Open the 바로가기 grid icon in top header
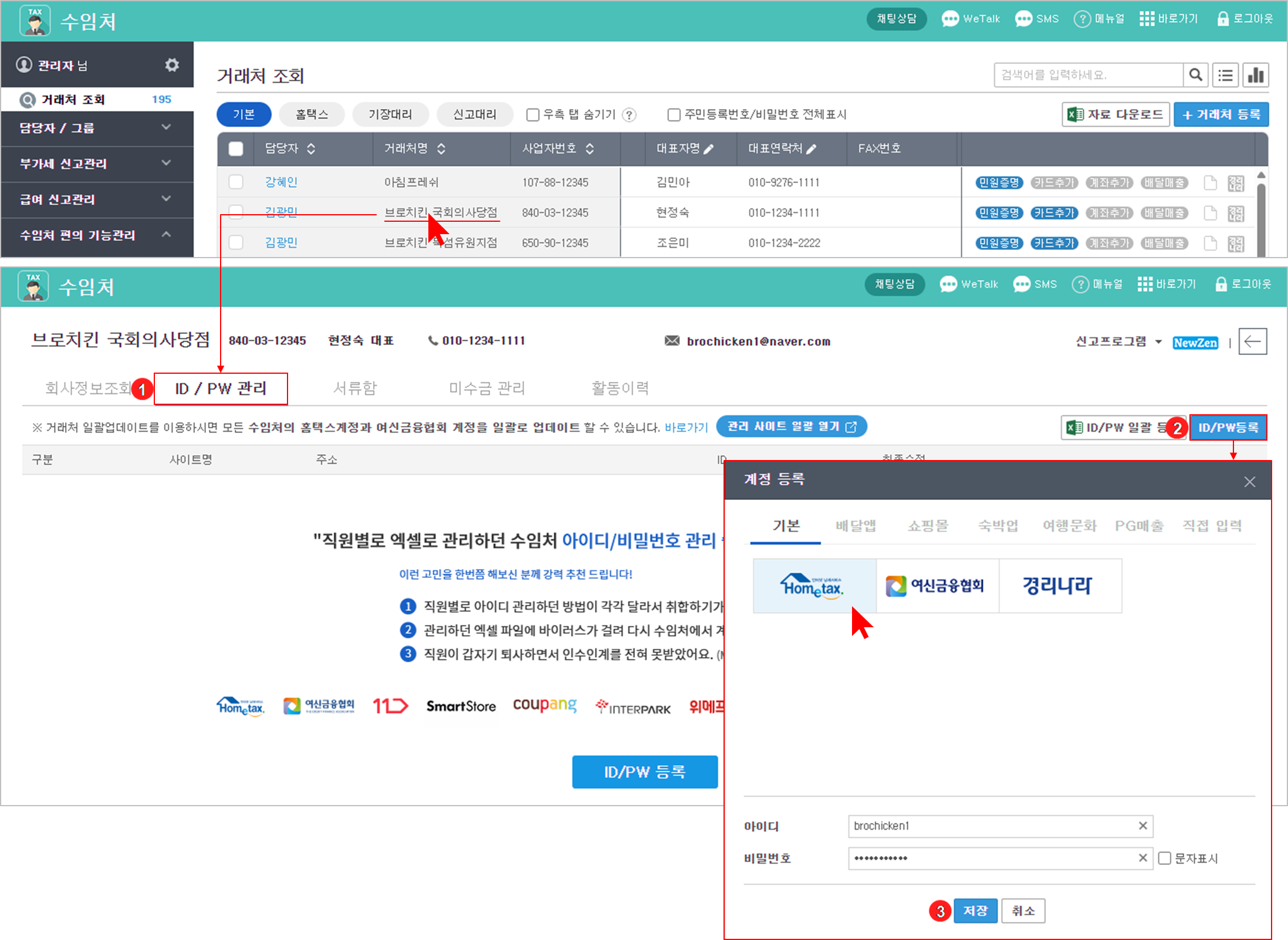Image resolution: width=1288 pixels, height=940 pixels. 1147,19
